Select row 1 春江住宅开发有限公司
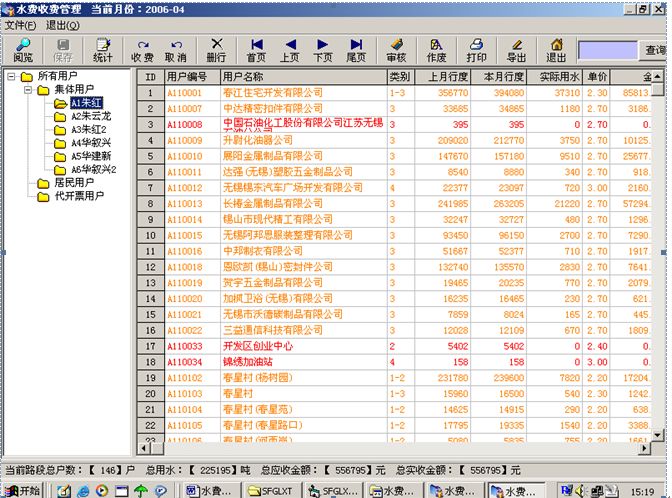 (x=394, y=93)
